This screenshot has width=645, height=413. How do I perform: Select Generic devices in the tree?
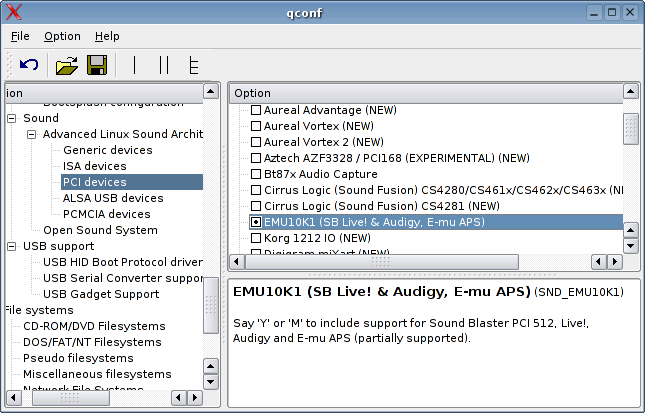107,150
